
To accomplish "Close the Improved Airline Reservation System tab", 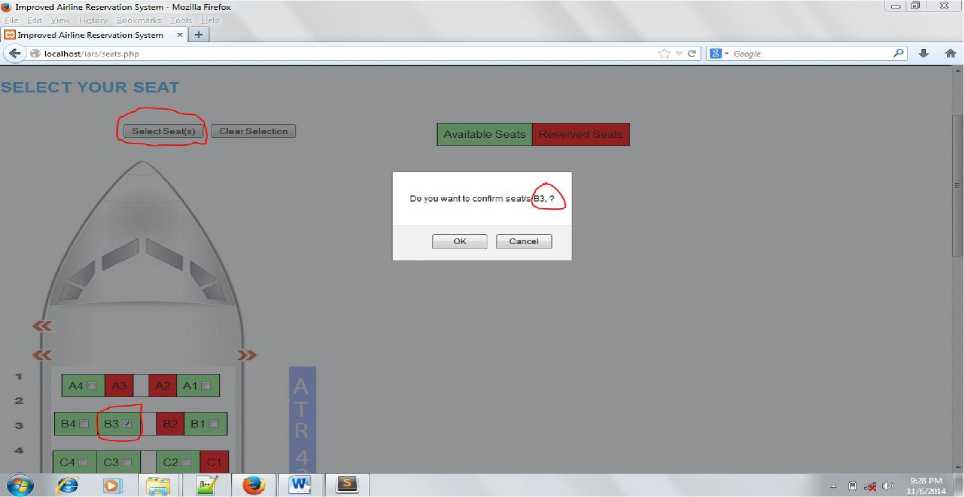I will click(180, 35).
